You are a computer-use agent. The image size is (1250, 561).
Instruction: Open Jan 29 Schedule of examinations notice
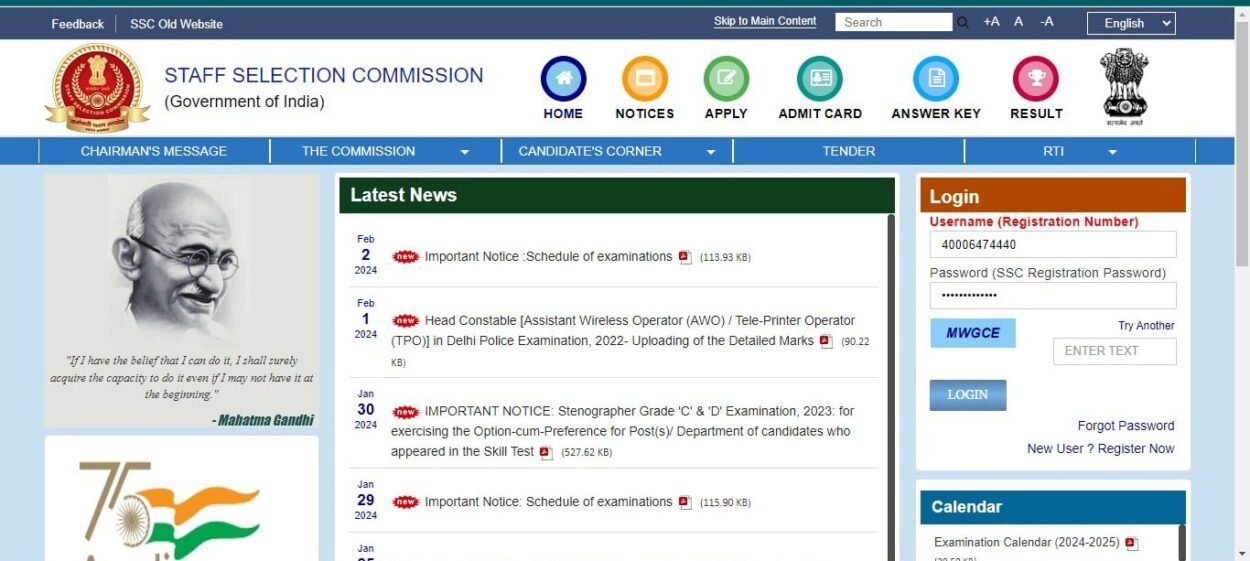548,502
